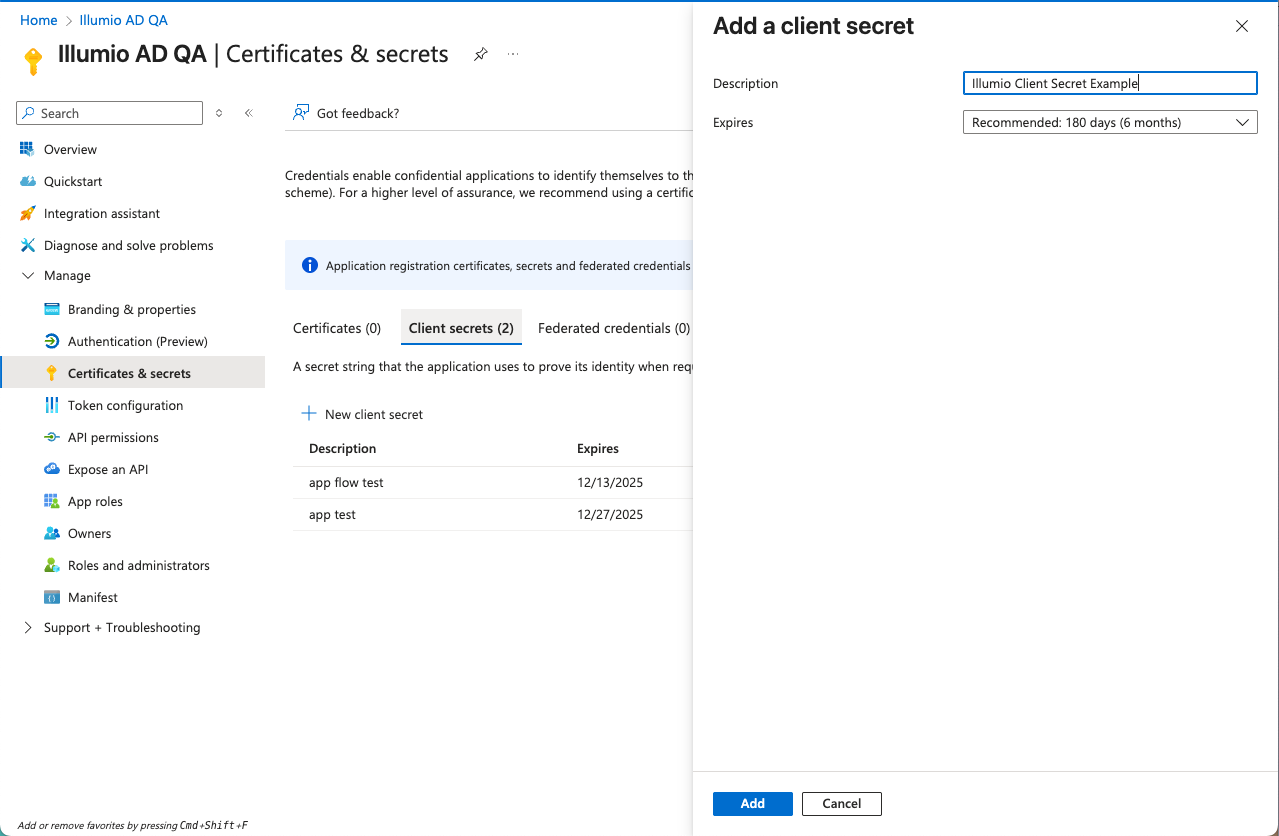Click Illumio AD QA breadcrumb link
This screenshot has height=836, width=1279.
coord(124,20)
